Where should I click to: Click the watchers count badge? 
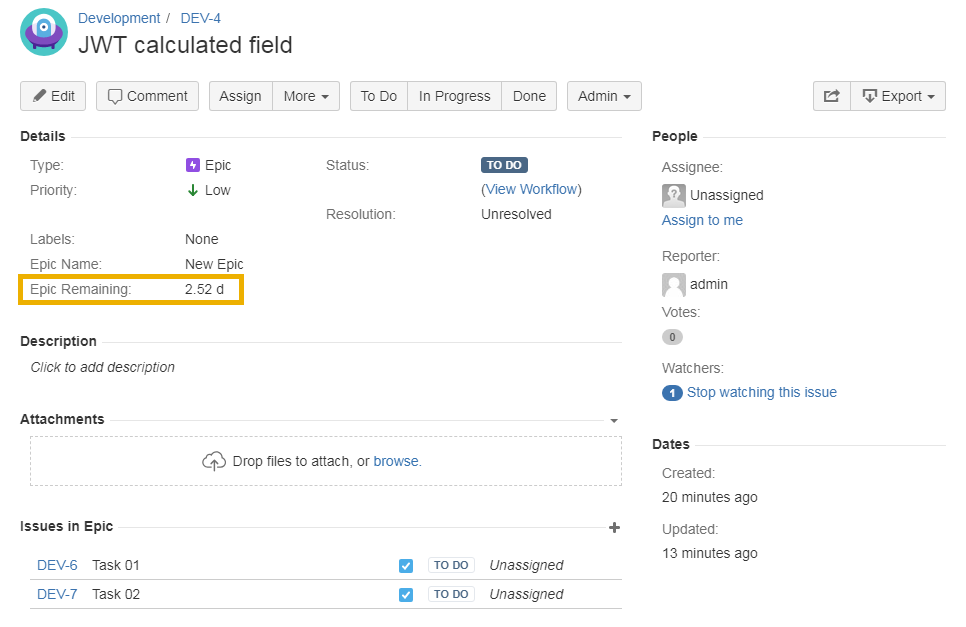(672, 393)
